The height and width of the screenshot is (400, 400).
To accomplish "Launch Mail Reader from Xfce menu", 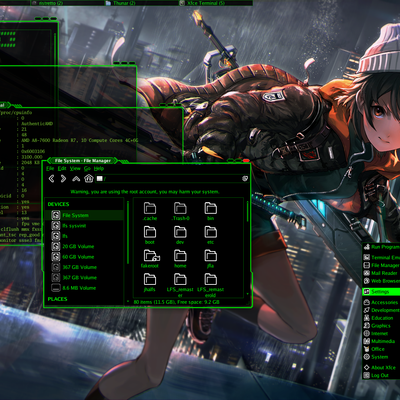I will 381,273.
